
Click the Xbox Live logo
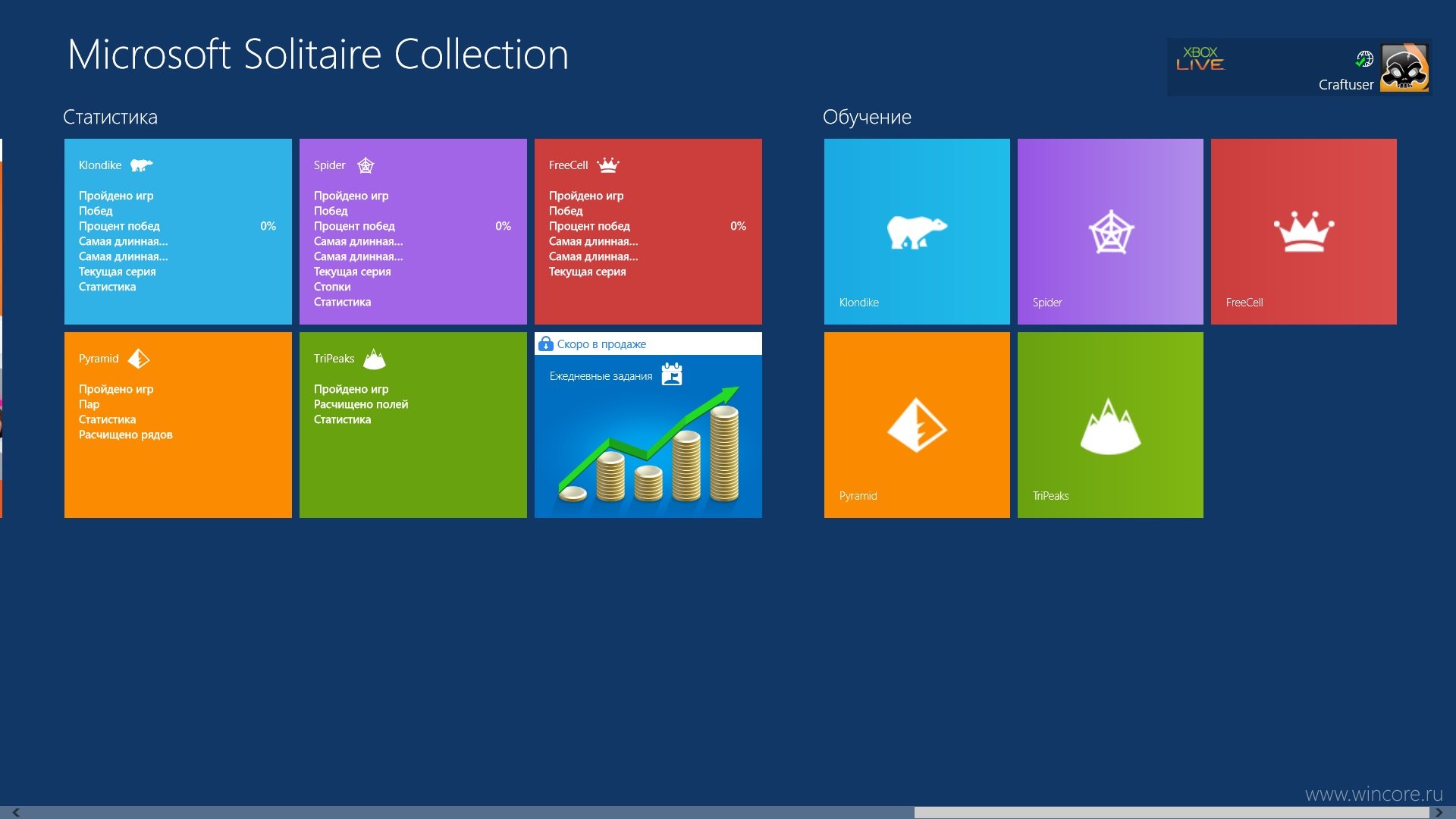pos(1200,58)
